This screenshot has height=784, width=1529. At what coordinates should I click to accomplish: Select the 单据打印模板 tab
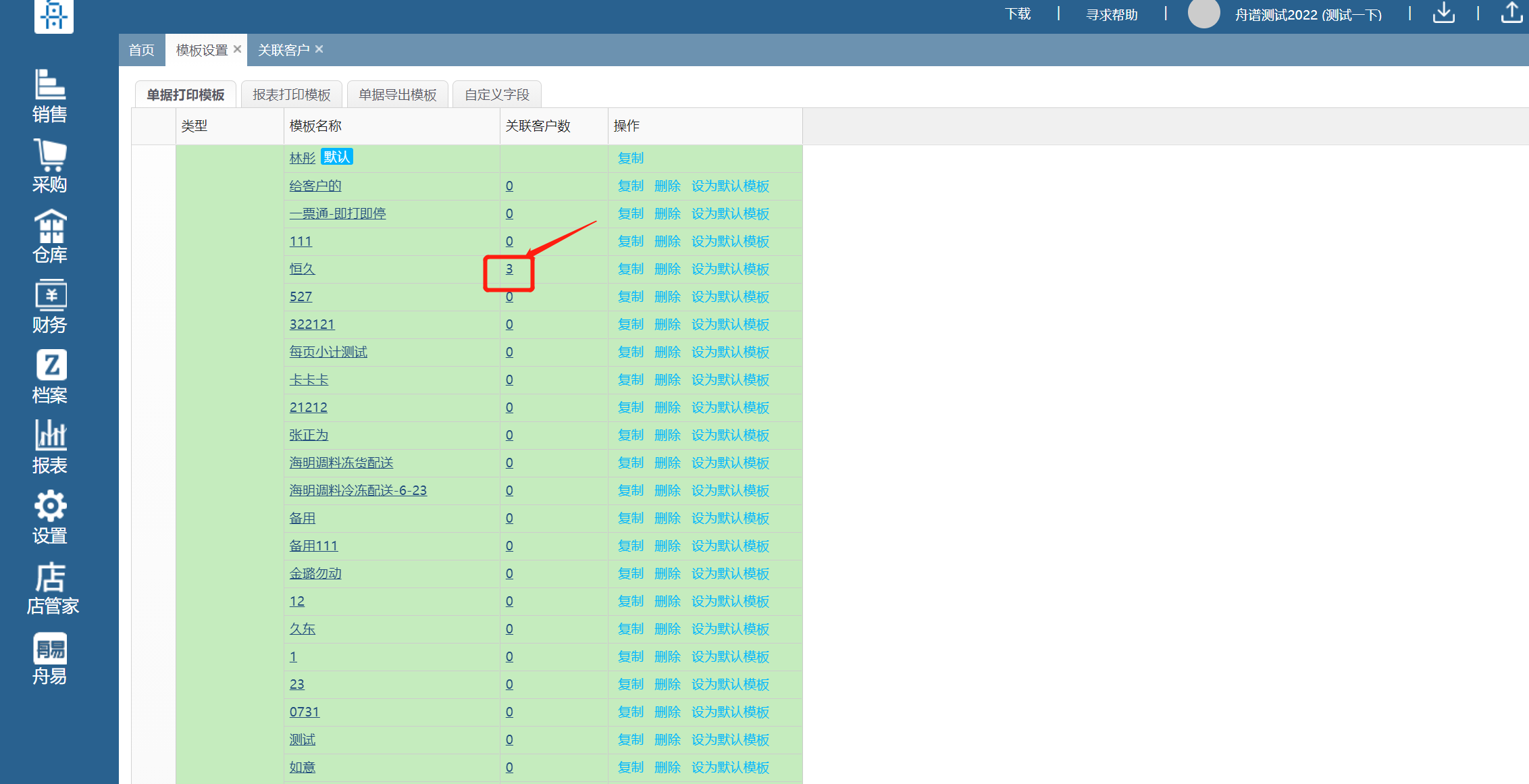click(186, 95)
